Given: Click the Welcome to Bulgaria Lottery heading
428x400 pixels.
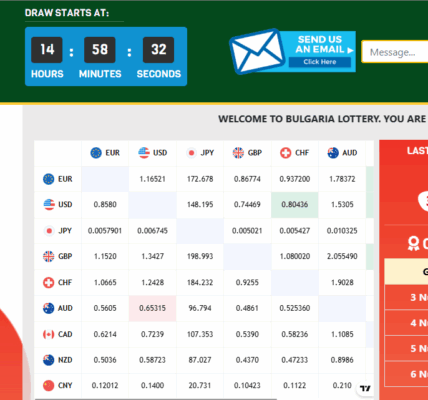Looking at the screenshot, I should coord(323,119).
